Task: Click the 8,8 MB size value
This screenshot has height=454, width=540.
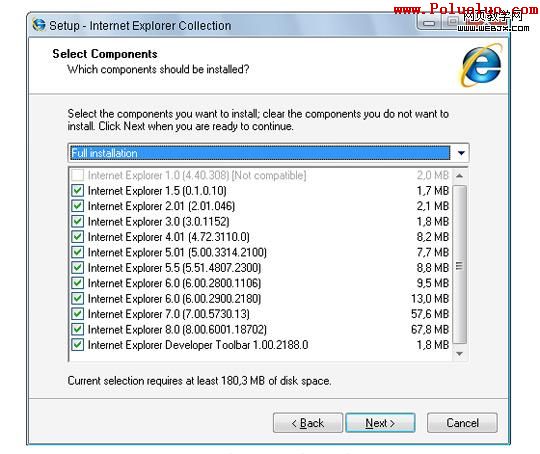Action: (x=433, y=268)
